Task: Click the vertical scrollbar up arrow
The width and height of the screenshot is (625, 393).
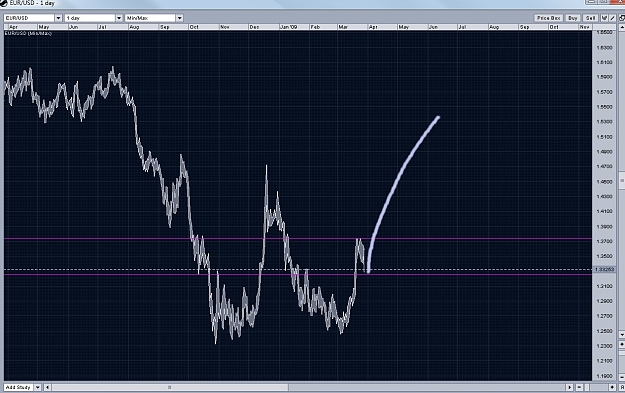Action: (622, 27)
